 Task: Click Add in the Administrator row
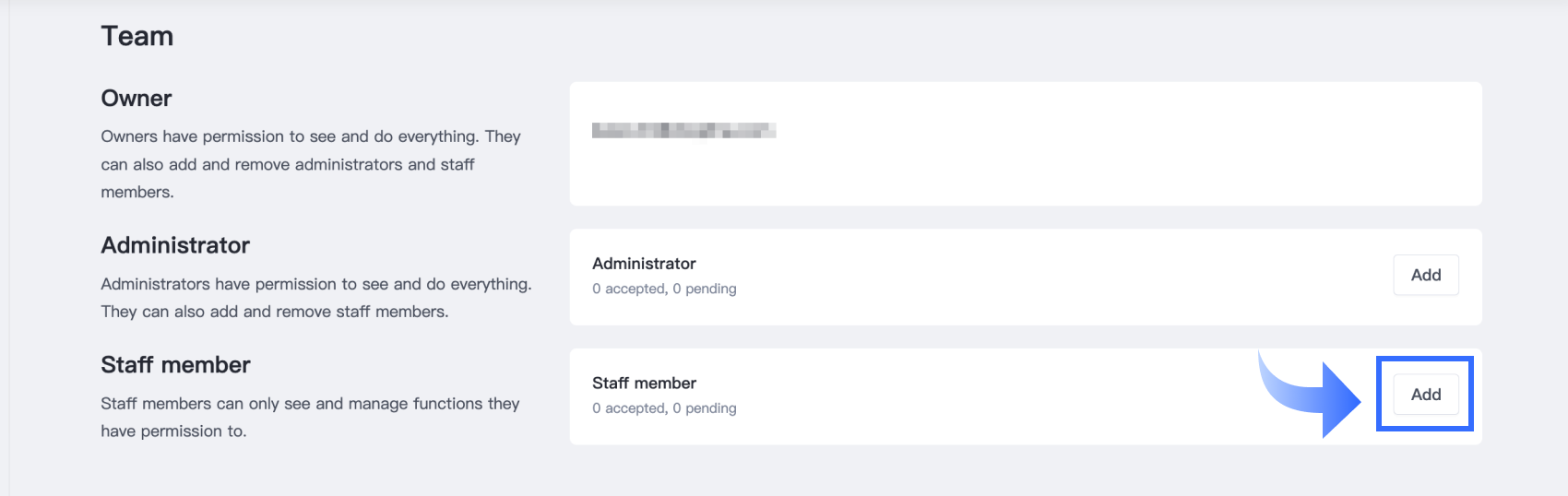pos(1425,275)
